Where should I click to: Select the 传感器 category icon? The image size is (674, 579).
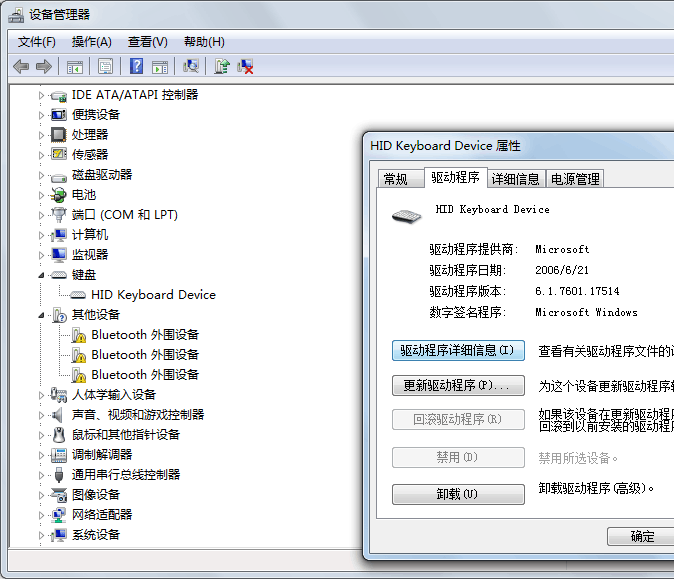59,154
